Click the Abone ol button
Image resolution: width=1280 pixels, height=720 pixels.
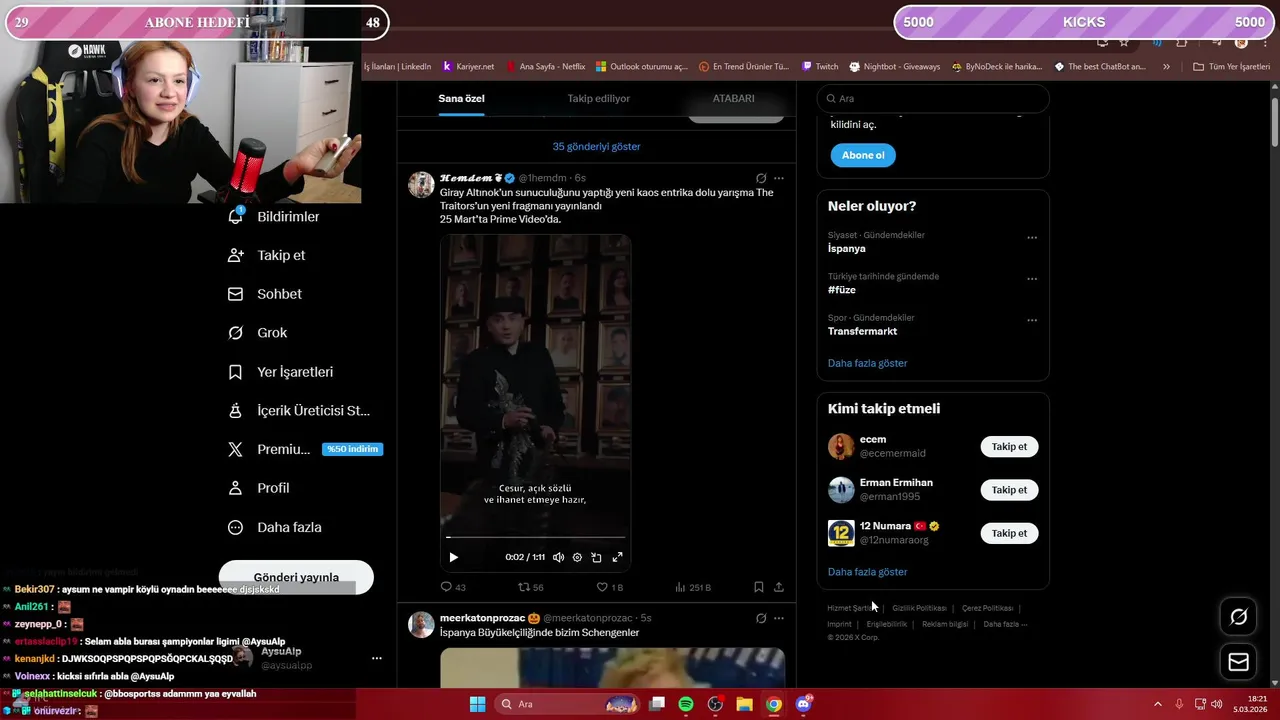pyautogui.click(x=863, y=155)
